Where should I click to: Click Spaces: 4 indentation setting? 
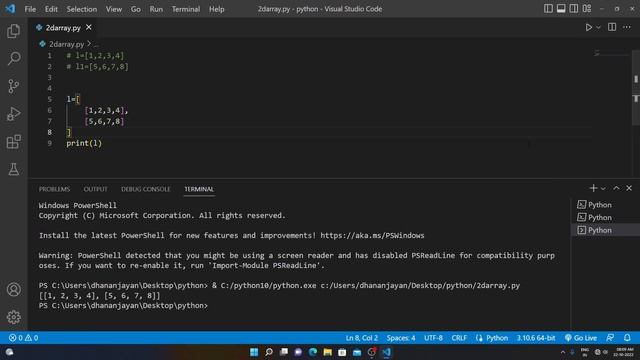(x=401, y=338)
